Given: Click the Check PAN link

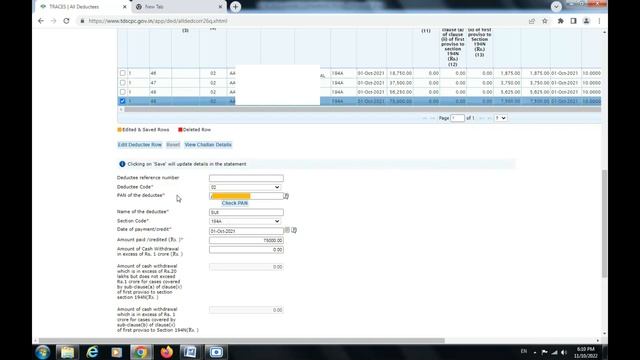Looking at the screenshot, I should (235, 203).
